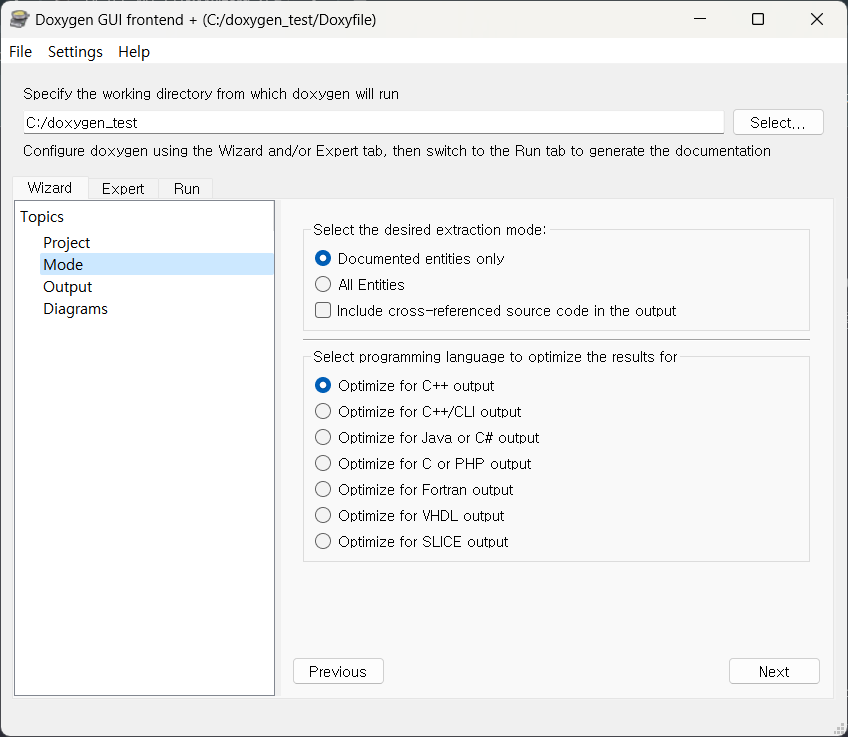
Task: Click the Previous button
Action: (338, 672)
